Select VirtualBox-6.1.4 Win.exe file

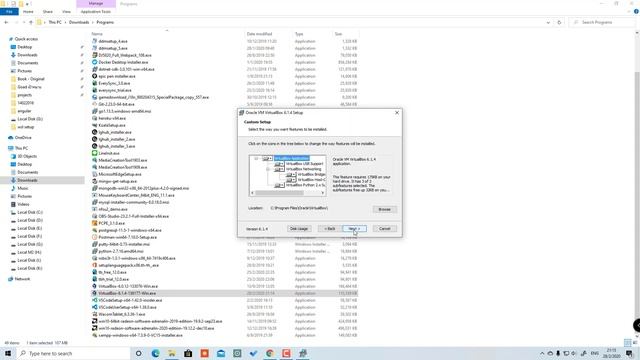tap(127, 293)
